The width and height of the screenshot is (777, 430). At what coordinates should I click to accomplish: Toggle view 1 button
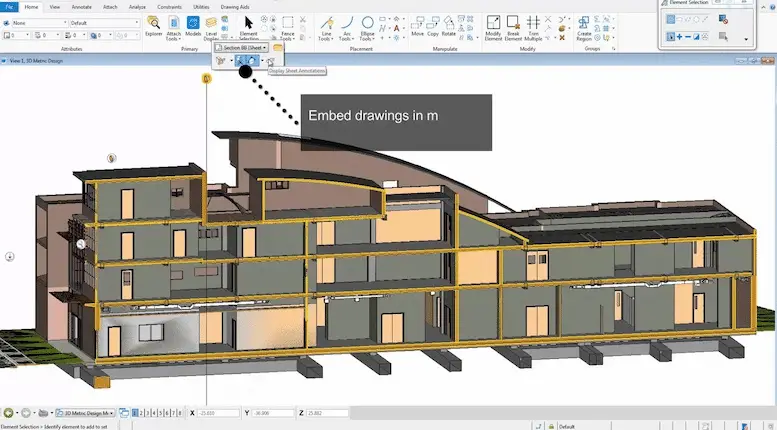(x=135, y=413)
